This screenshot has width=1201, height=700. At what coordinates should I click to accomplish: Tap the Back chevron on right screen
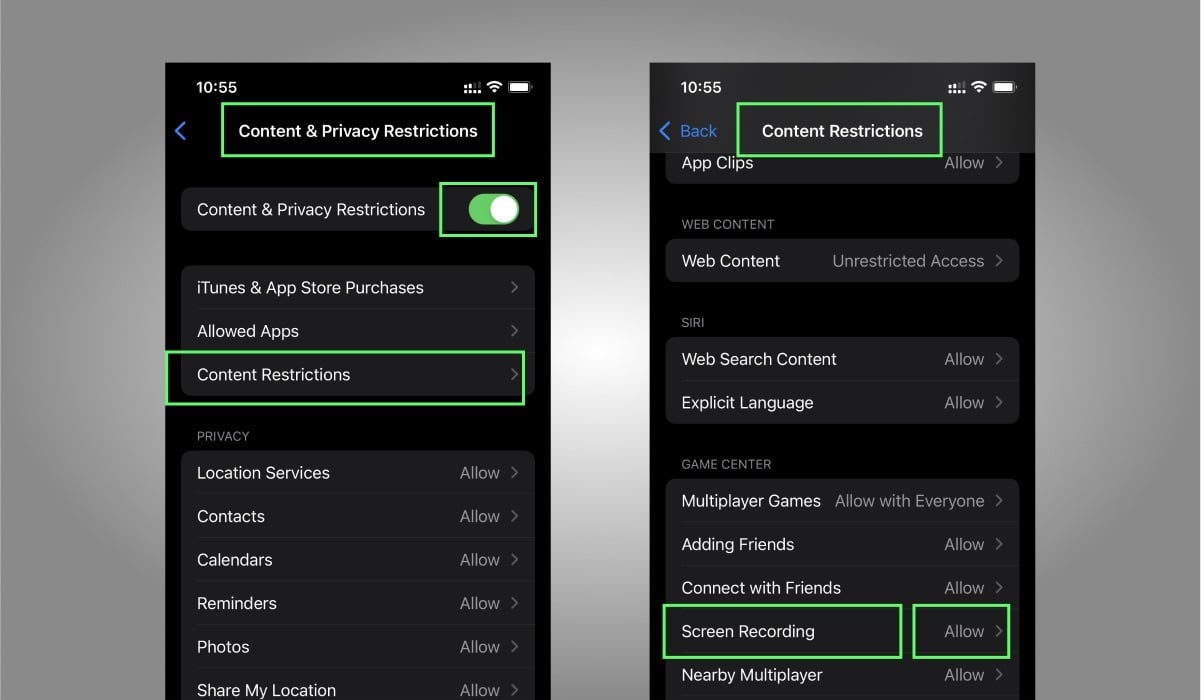[665, 131]
